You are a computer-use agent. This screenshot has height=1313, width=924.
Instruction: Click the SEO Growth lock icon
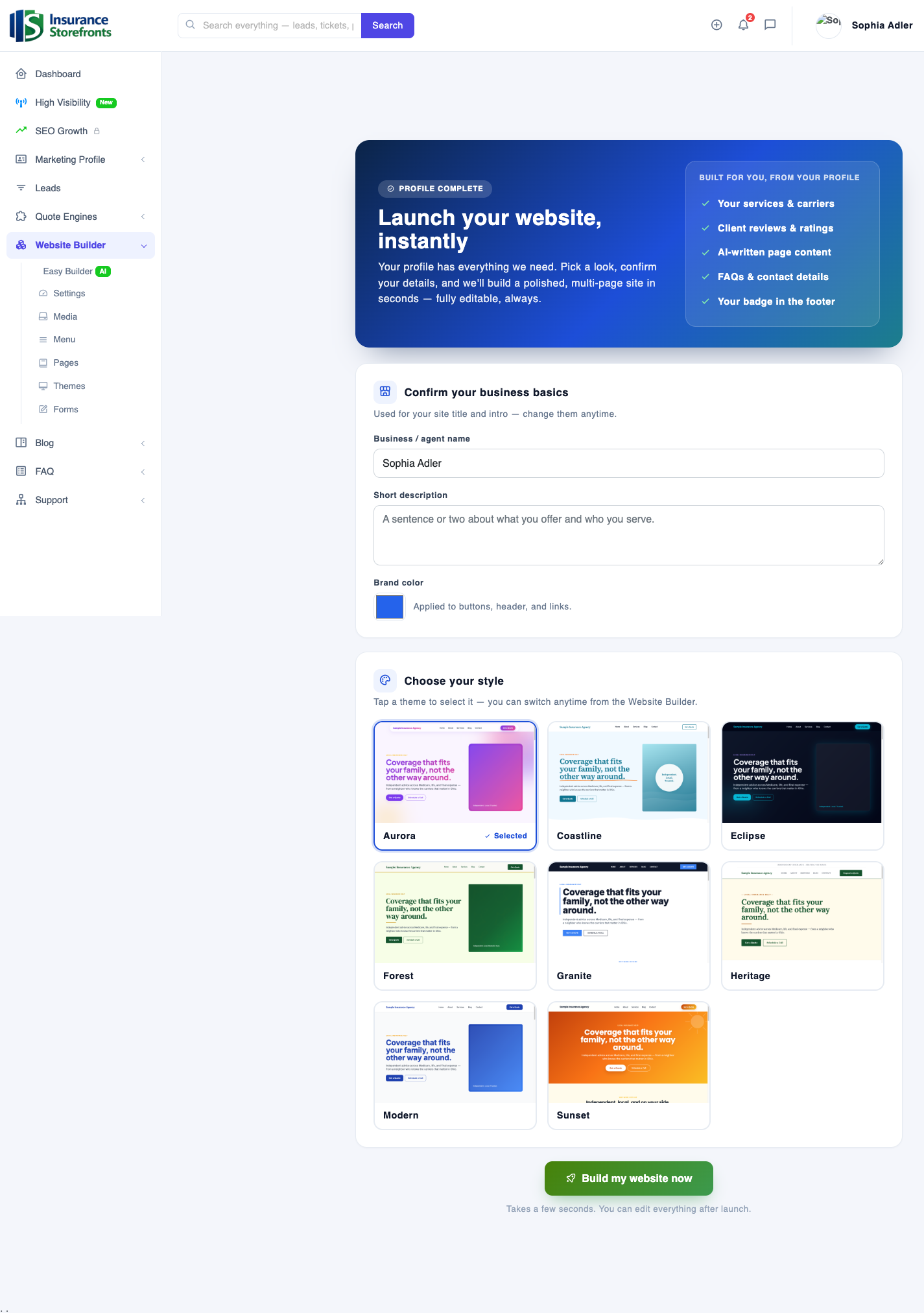pos(97,131)
